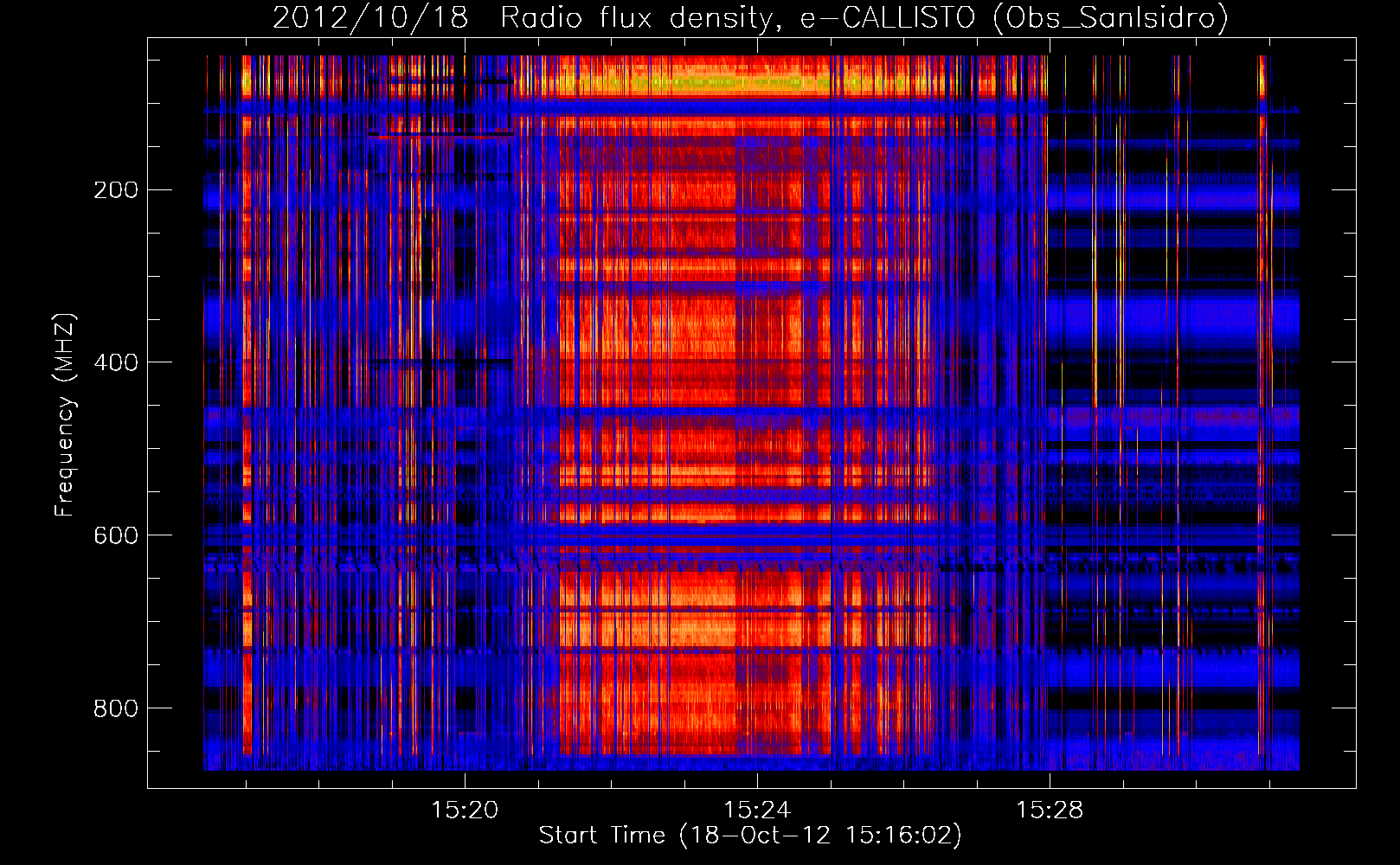Image resolution: width=1400 pixels, height=865 pixels.
Task: Click the 15:28 time tick label
Action: tap(1050, 811)
